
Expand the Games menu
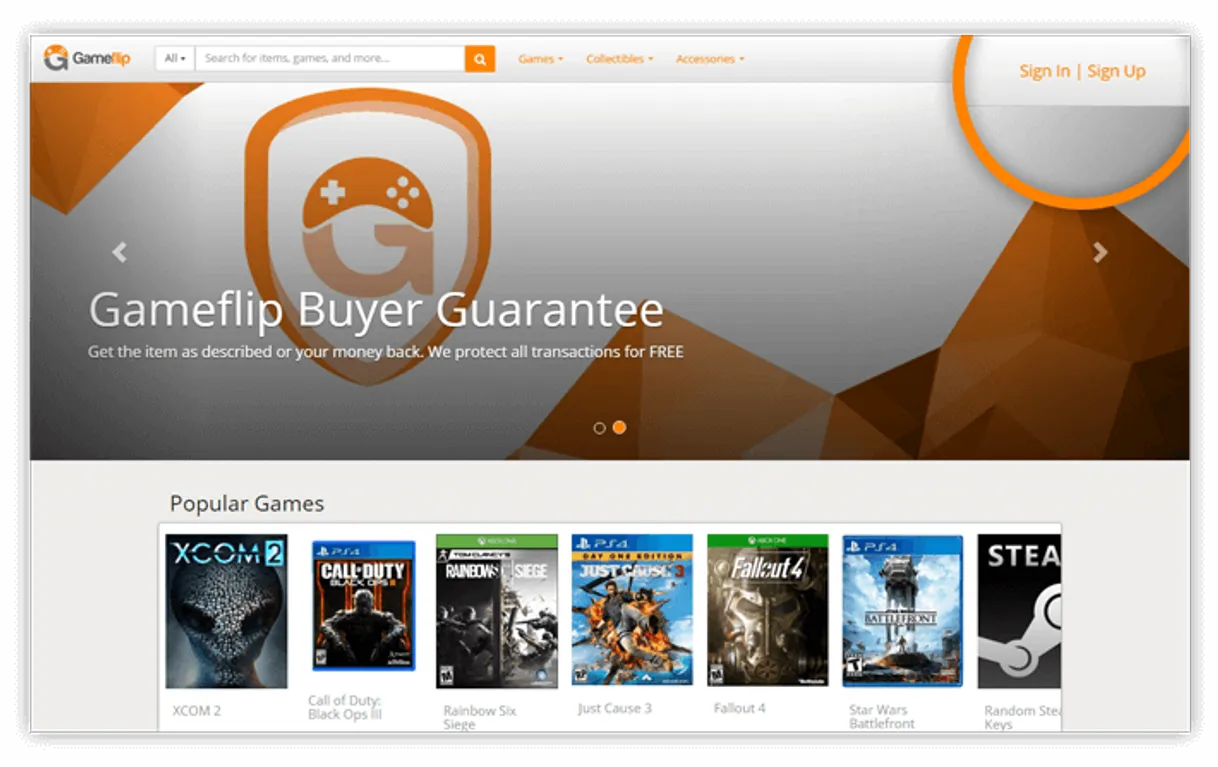click(x=541, y=59)
